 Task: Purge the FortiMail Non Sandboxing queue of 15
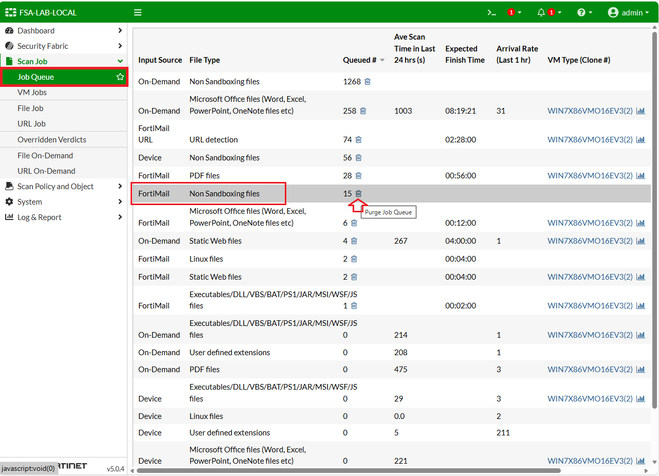coord(358,193)
